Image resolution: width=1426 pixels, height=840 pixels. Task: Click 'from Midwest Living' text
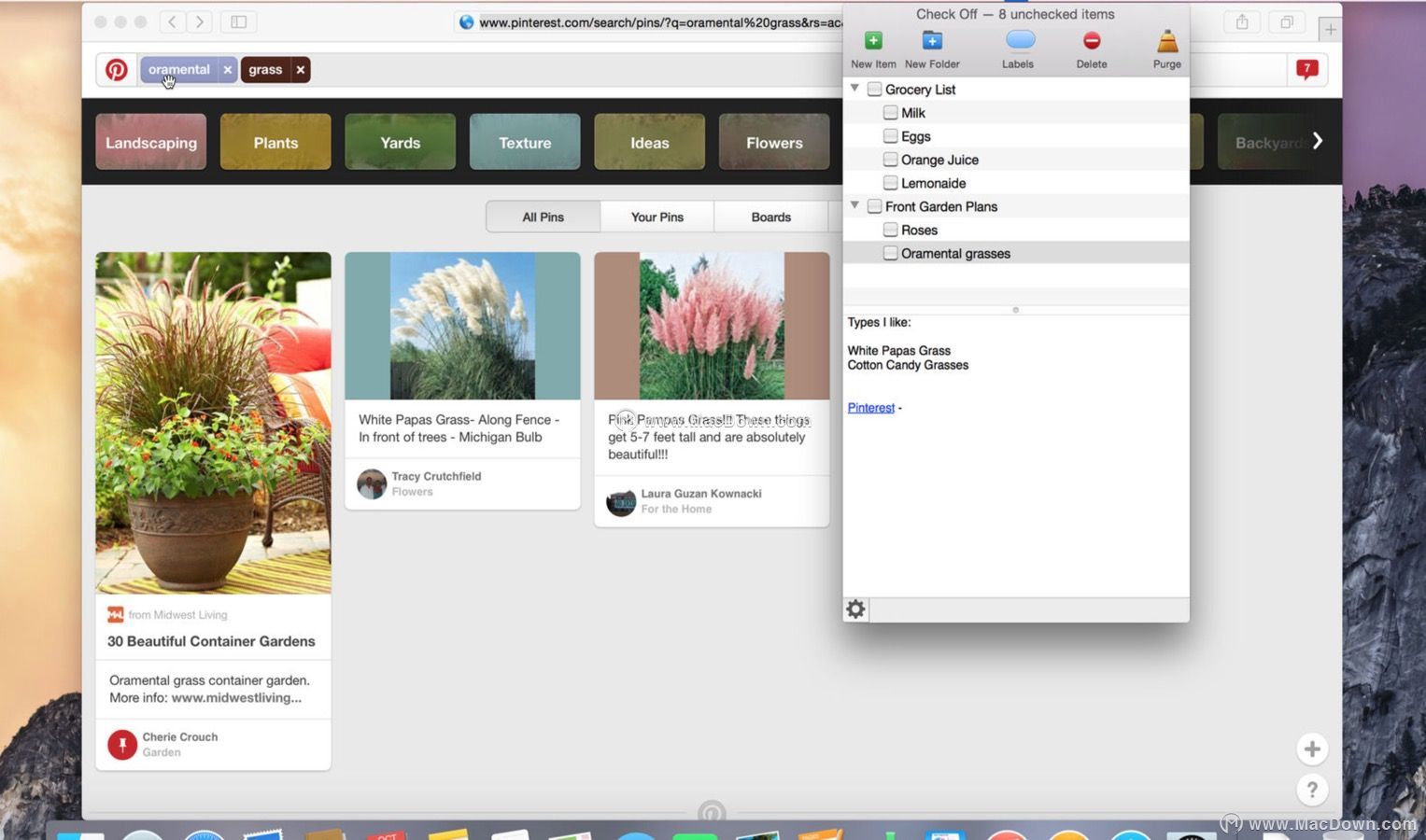tap(177, 614)
